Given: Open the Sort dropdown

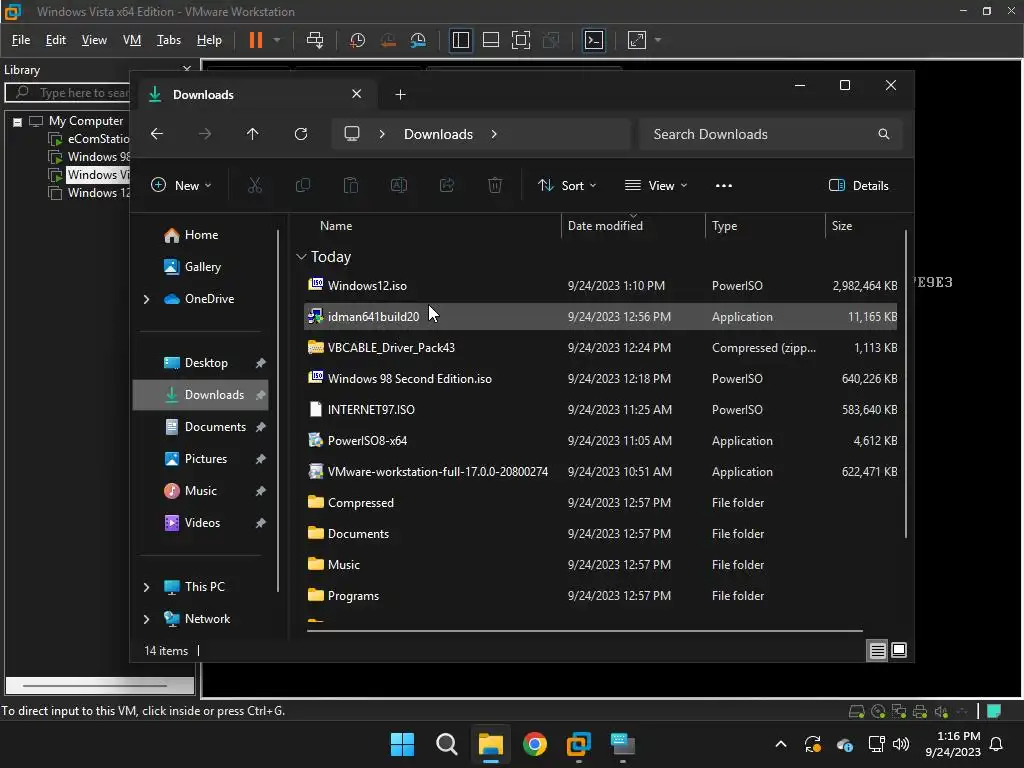Looking at the screenshot, I should coord(567,185).
